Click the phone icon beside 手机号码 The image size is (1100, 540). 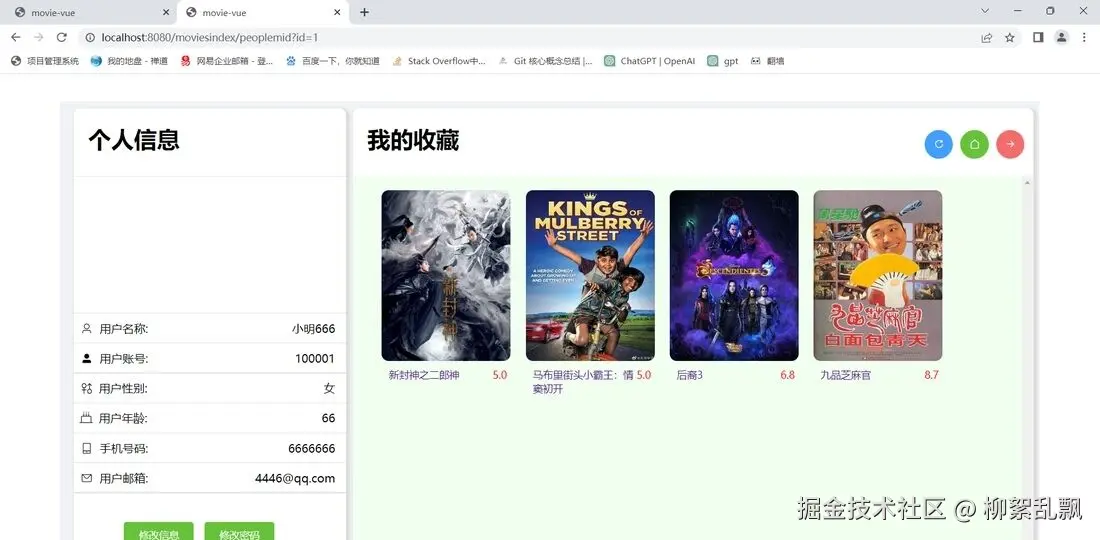tap(87, 448)
